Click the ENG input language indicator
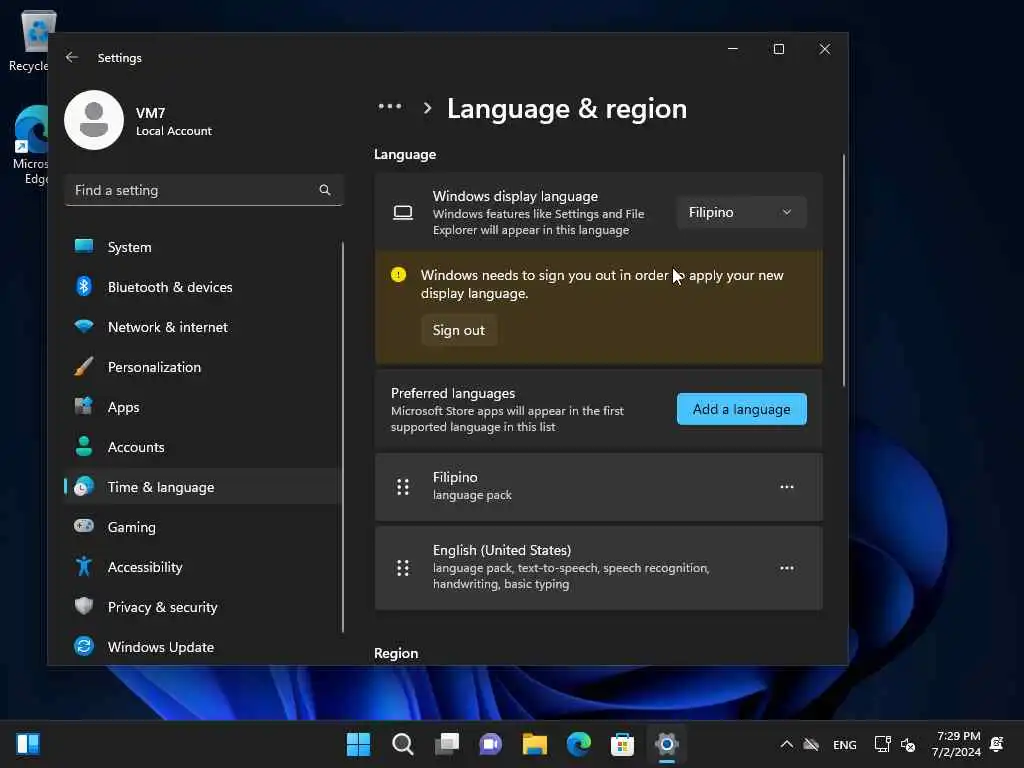The height and width of the screenshot is (768, 1024). pos(844,744)
